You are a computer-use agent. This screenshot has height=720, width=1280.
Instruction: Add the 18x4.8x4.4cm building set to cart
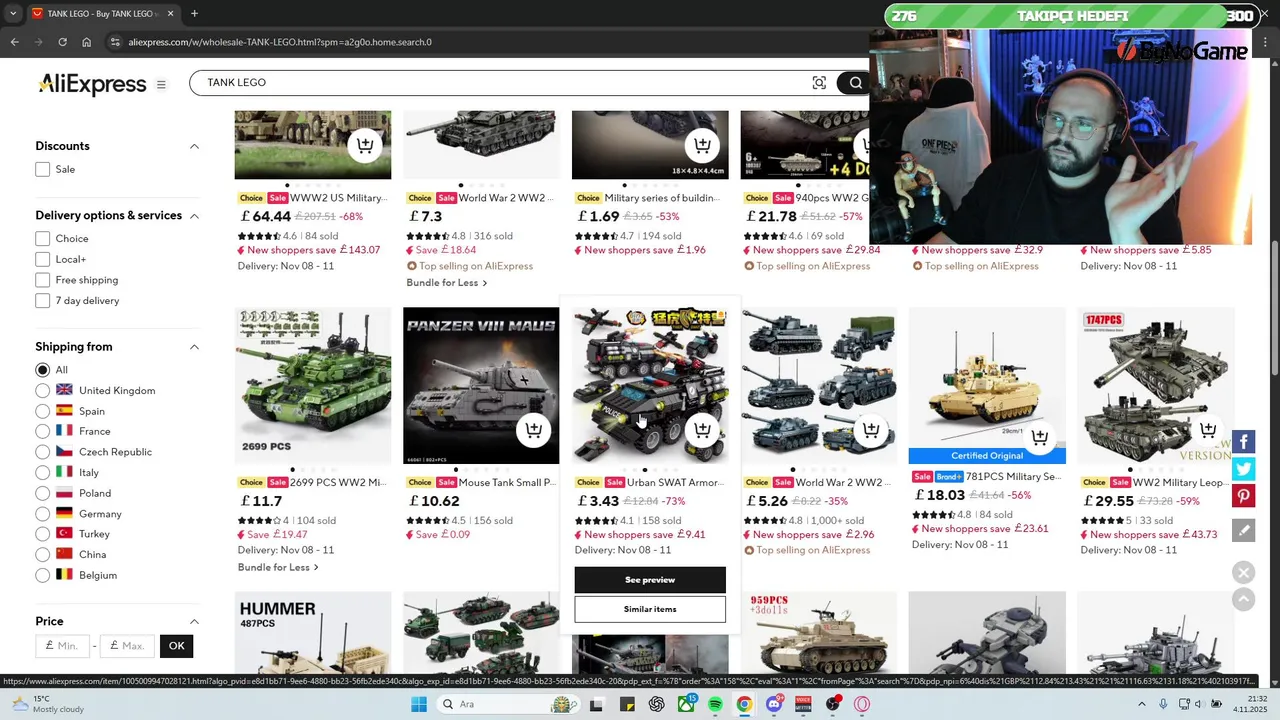(702, 146)
